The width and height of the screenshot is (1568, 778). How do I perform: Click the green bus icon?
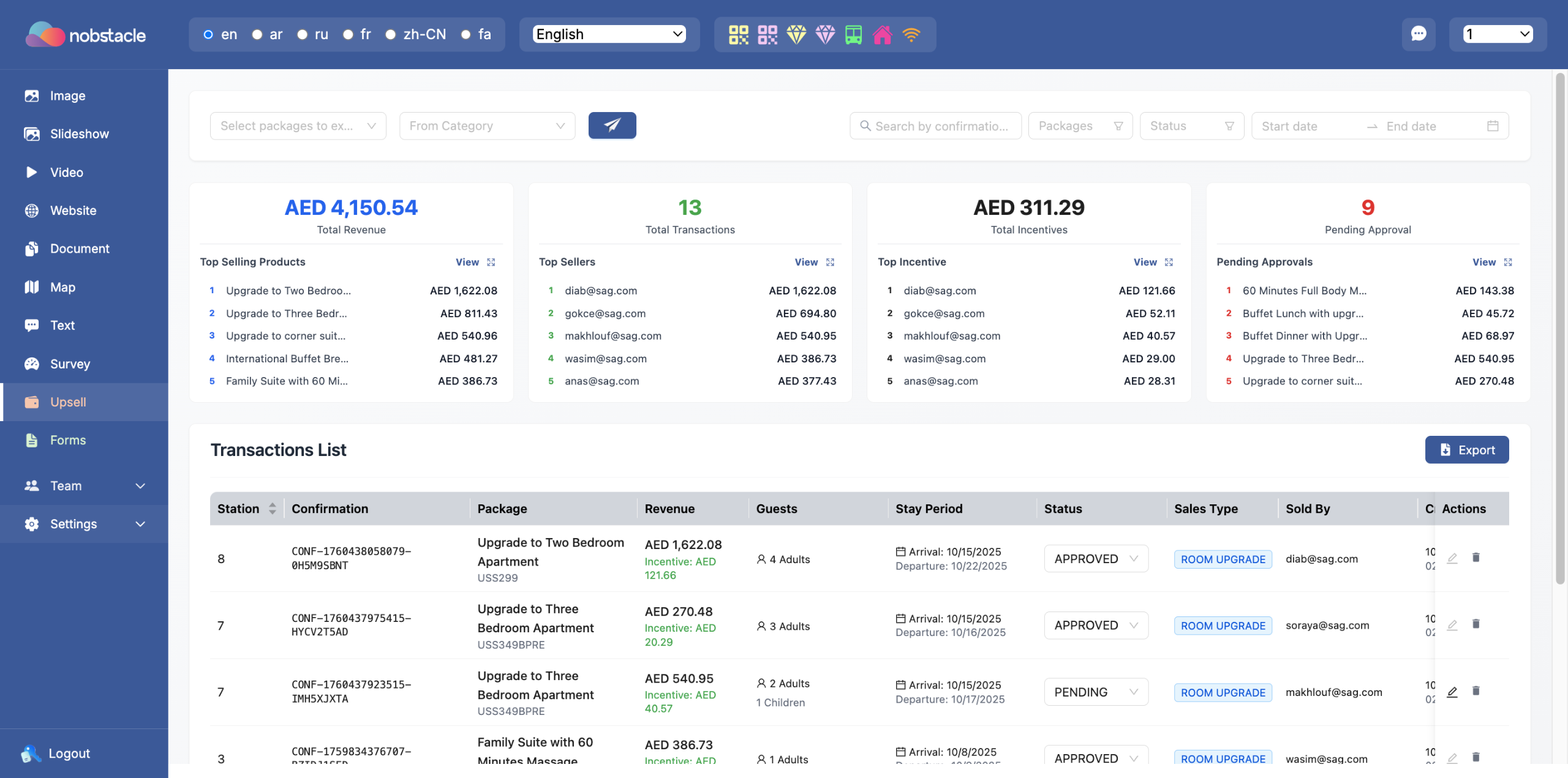(x=853, y=34)
